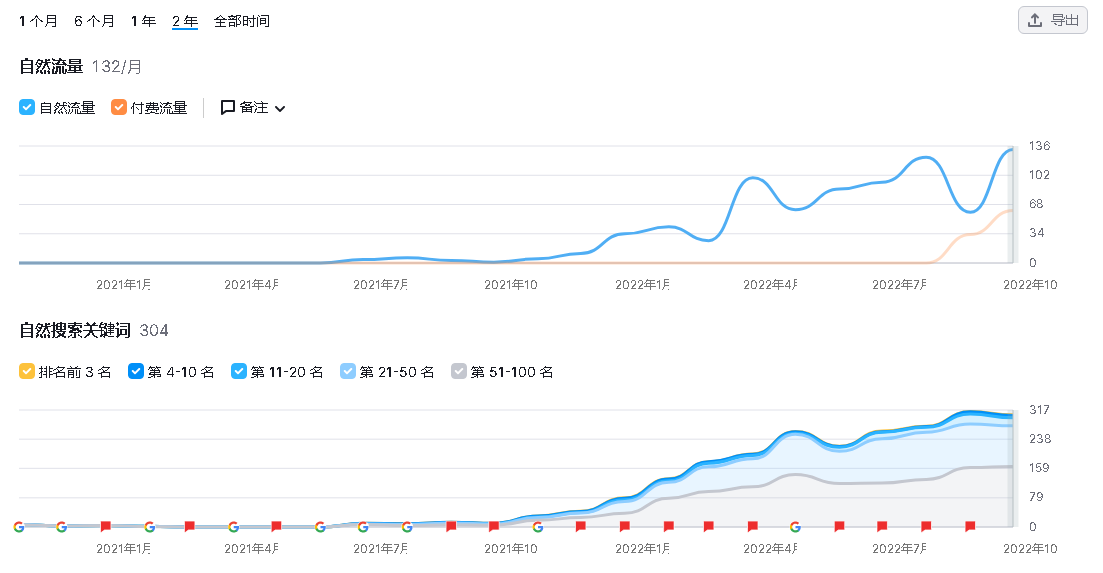Toggle the 第 21-50 名 checkbox
Image resolution: width=1103 pixels, height=573 pixels.
coord(348,371)
